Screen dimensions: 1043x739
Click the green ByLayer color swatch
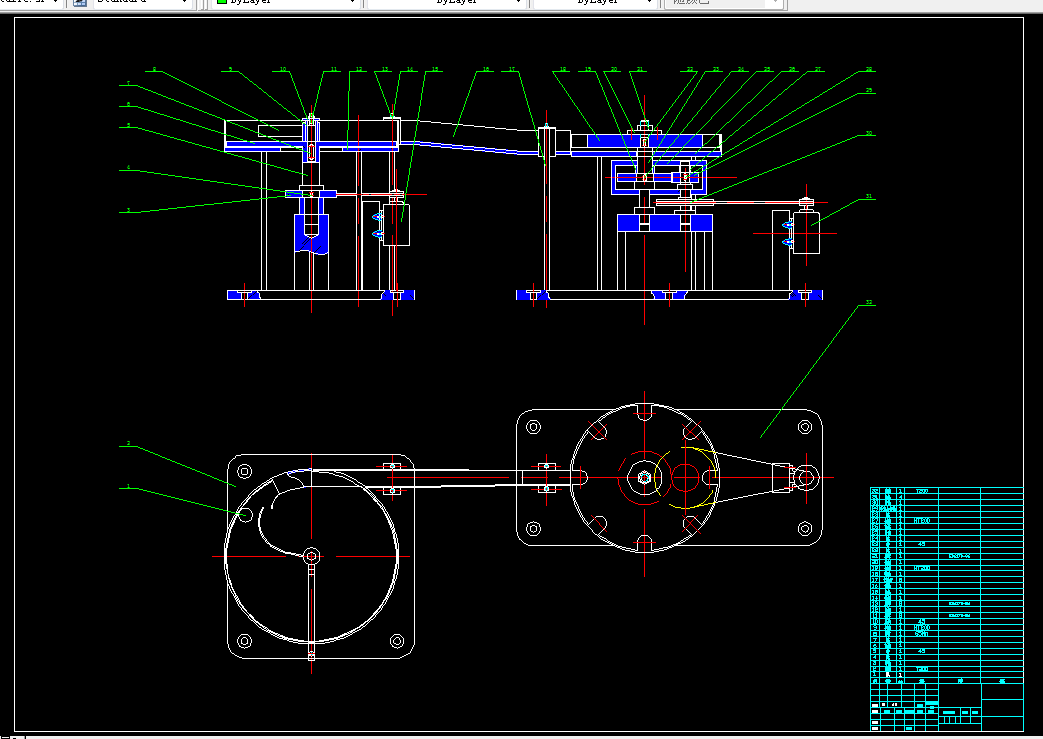tap(222, 2)
